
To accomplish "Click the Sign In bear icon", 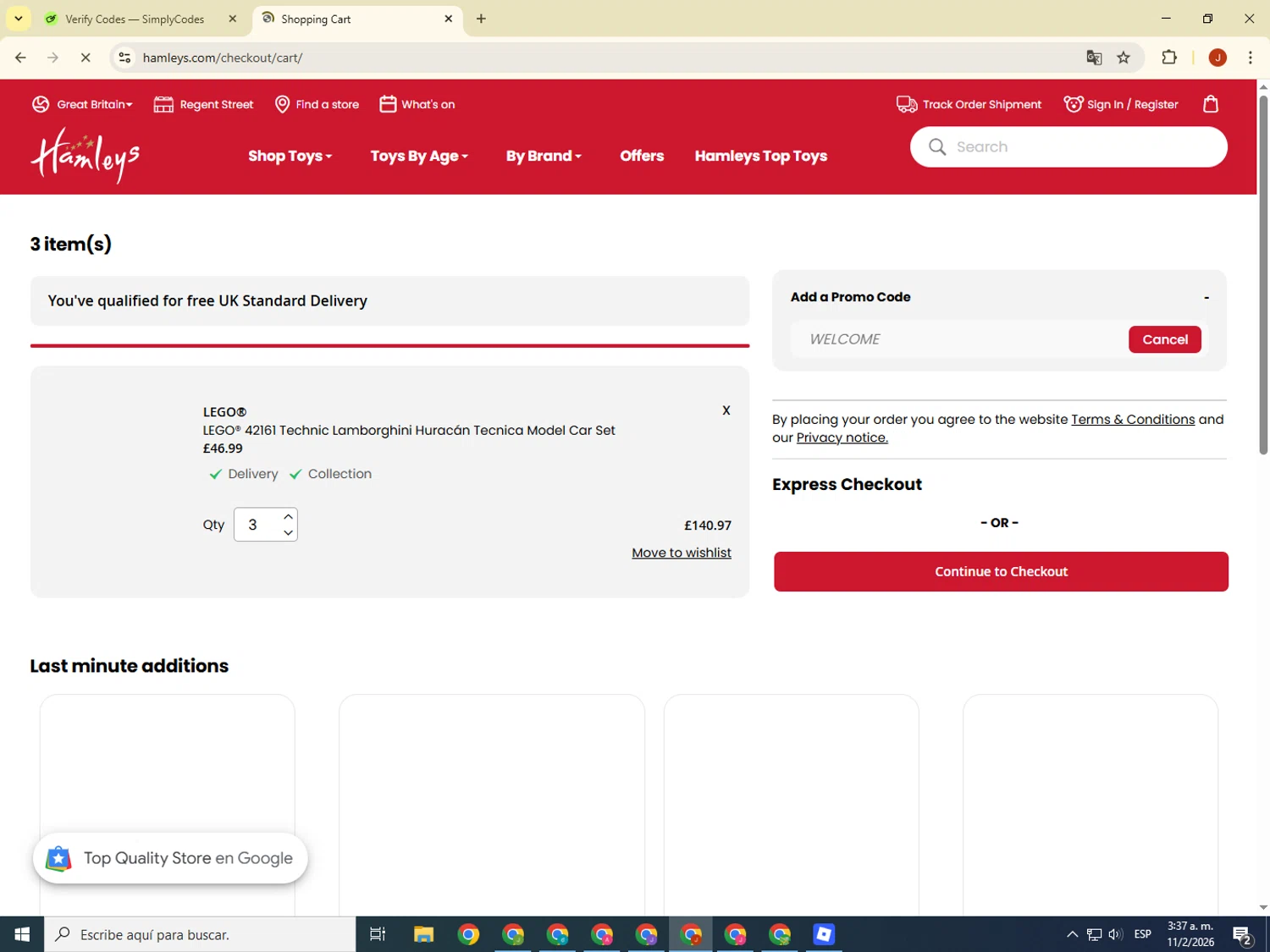I will coord(1074,104).
